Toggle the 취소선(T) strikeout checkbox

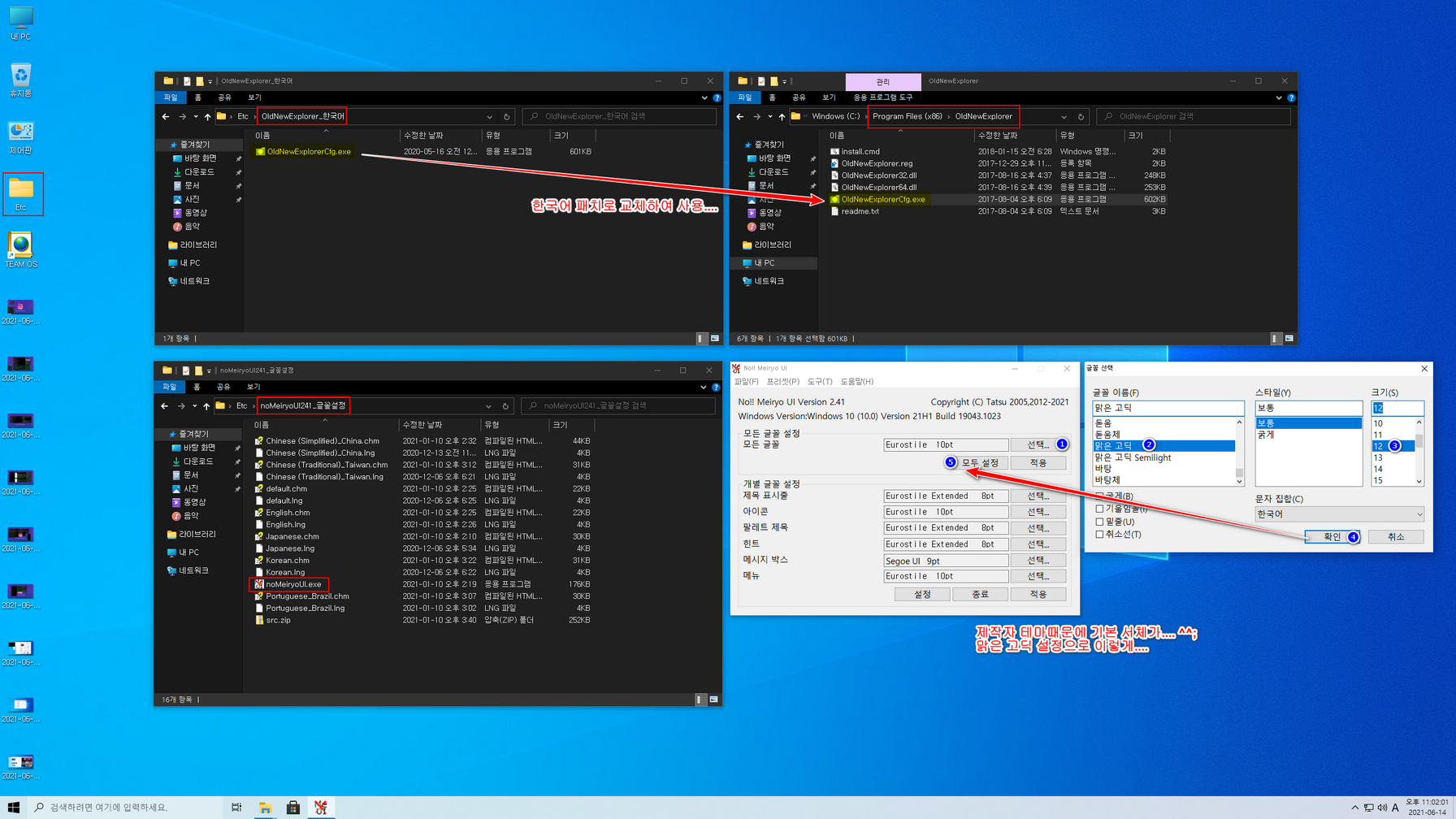coord(1099,535)
